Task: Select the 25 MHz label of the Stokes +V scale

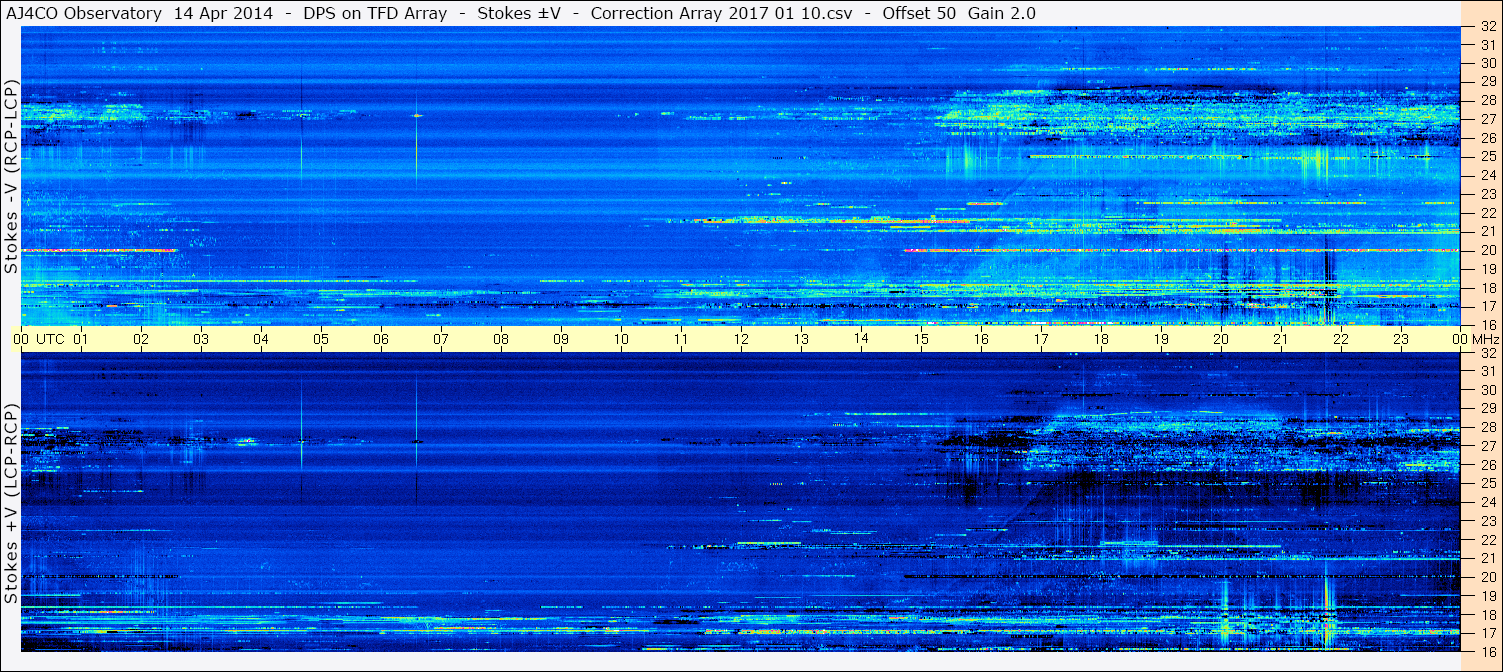Action: point(1488,483)
